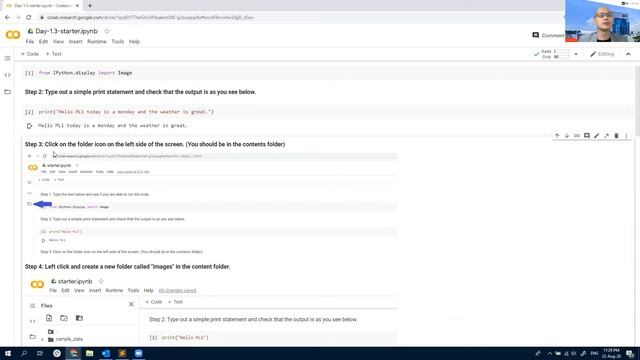Delete the selected cell with trash icon

pos(616,136)
